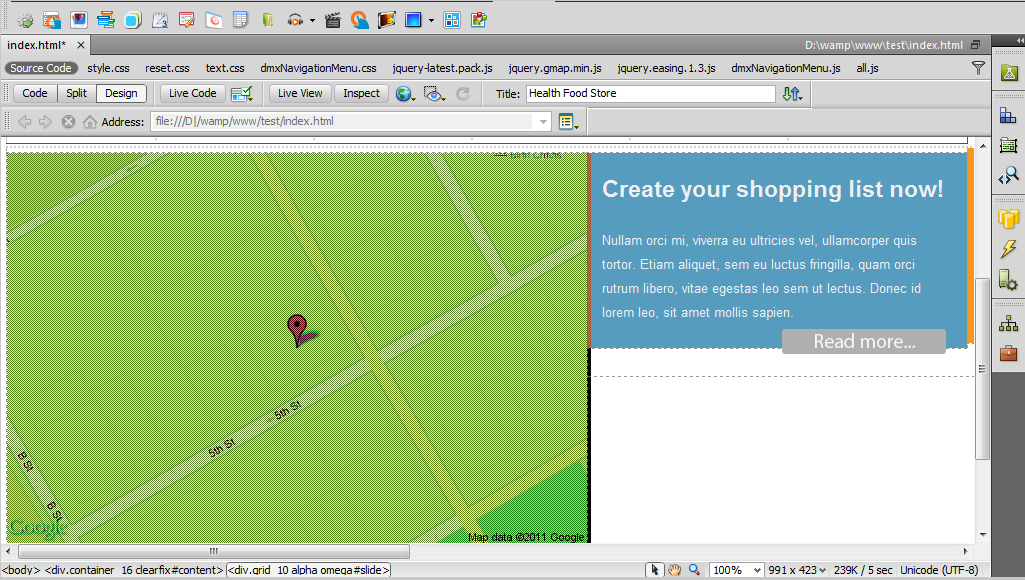Toggle the Inspect mode button
The height and width of the screenshot is (580, 1025).
(361, 94)
